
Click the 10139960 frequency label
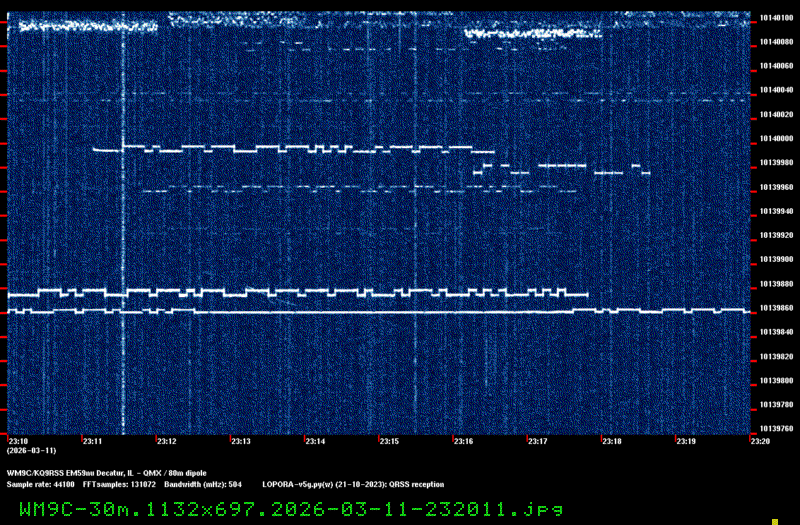(x=776, y=187)
